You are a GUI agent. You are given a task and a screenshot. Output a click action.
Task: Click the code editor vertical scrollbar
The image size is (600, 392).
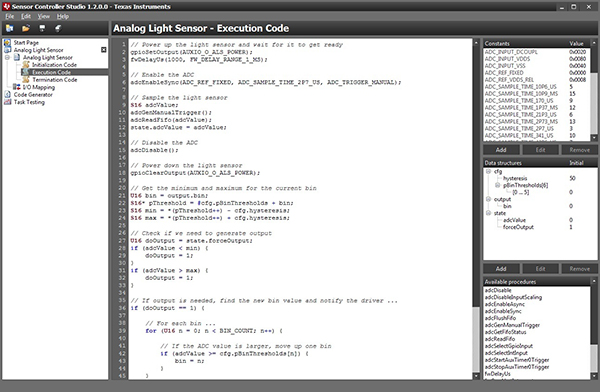pos(476,209)
